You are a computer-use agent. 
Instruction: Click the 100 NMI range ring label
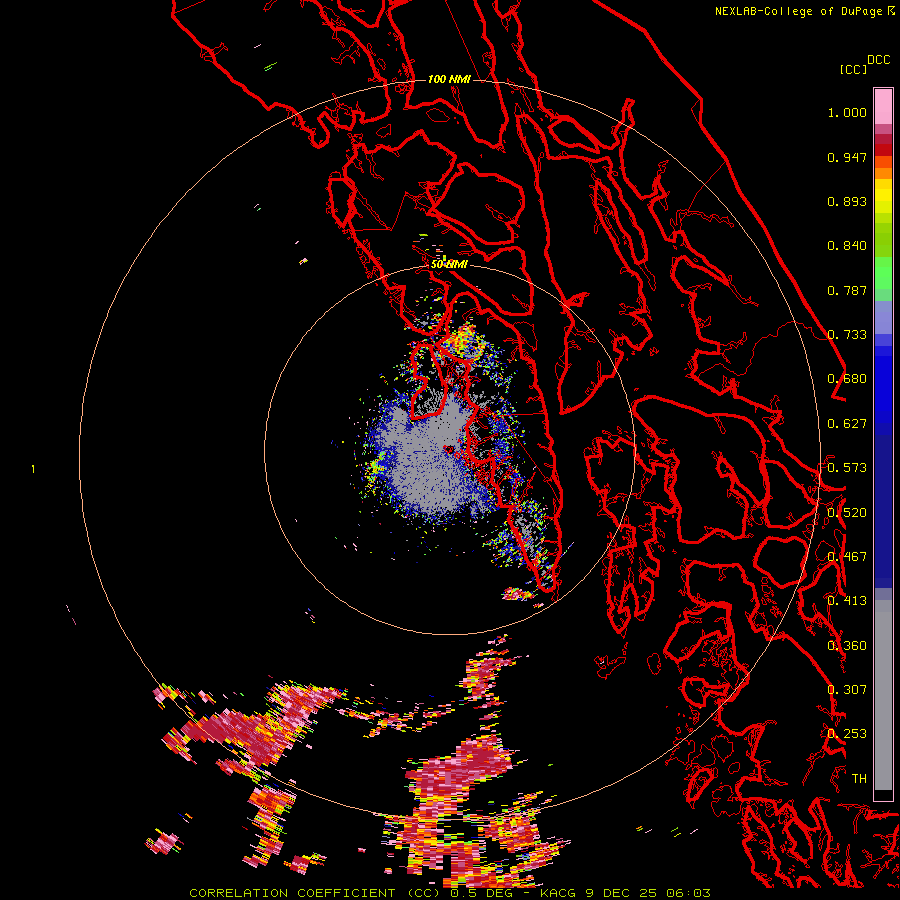449,79
